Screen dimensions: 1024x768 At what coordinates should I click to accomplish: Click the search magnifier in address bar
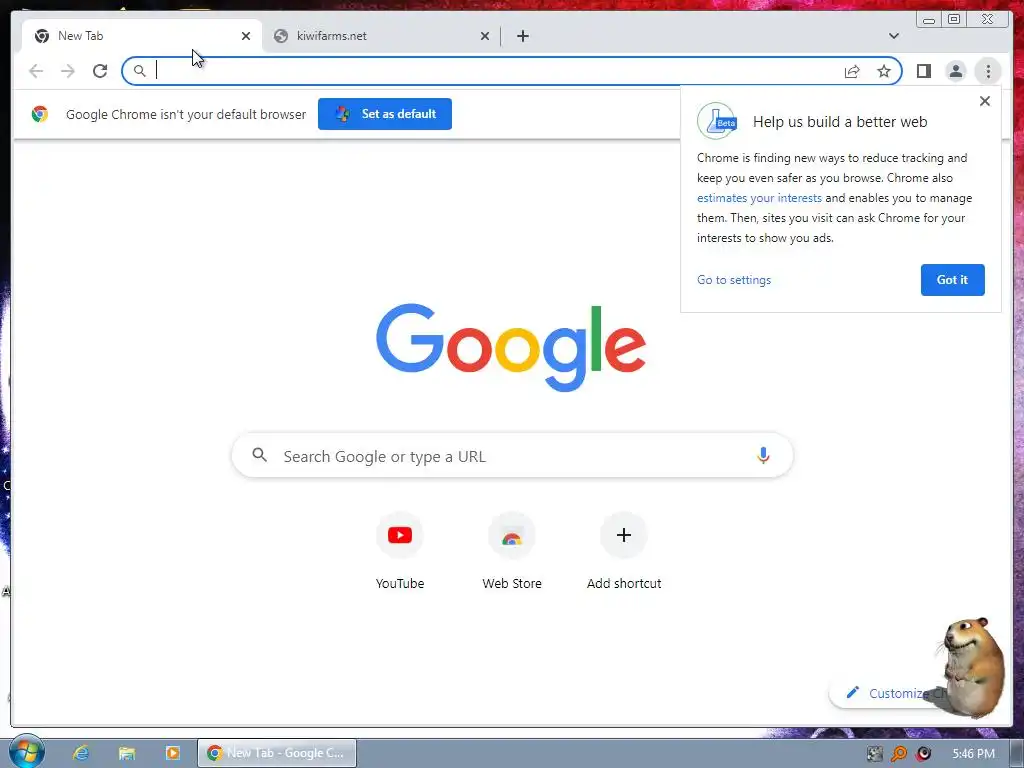pos(139,71)
